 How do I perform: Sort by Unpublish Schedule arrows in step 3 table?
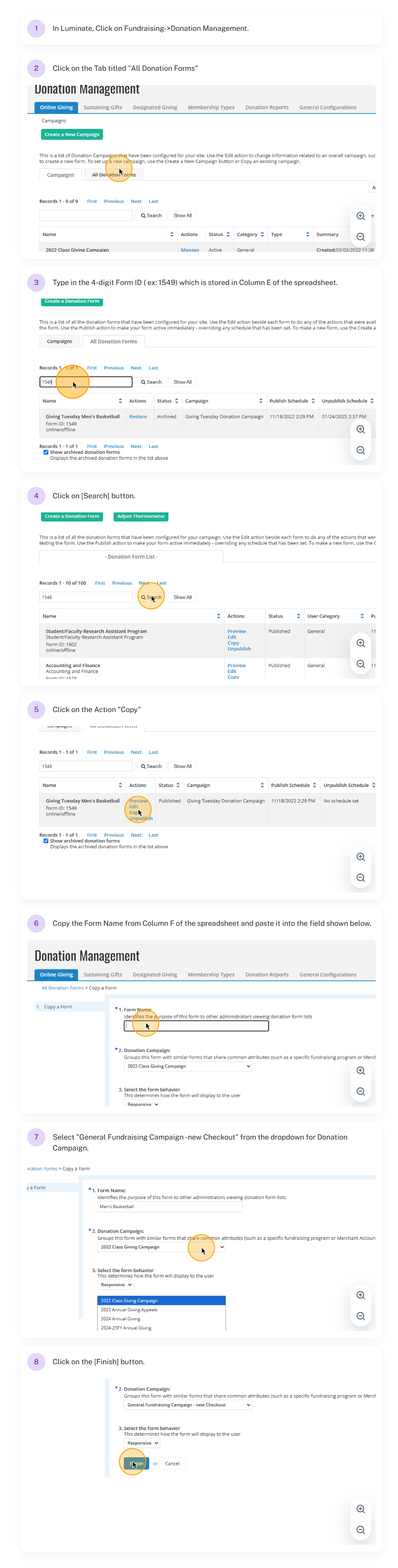tap(372, 401)
